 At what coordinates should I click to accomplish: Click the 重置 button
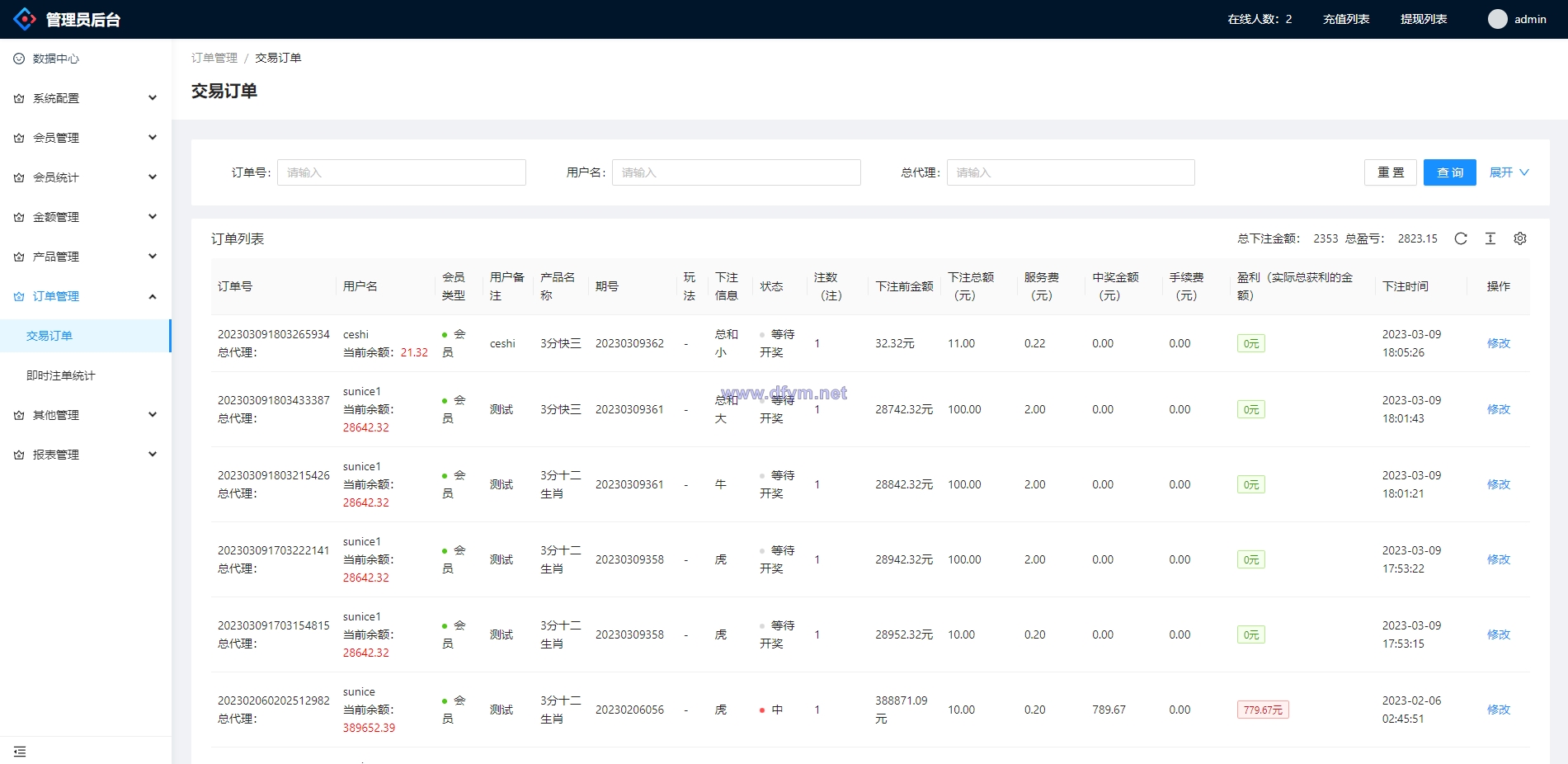point(1391,172)
